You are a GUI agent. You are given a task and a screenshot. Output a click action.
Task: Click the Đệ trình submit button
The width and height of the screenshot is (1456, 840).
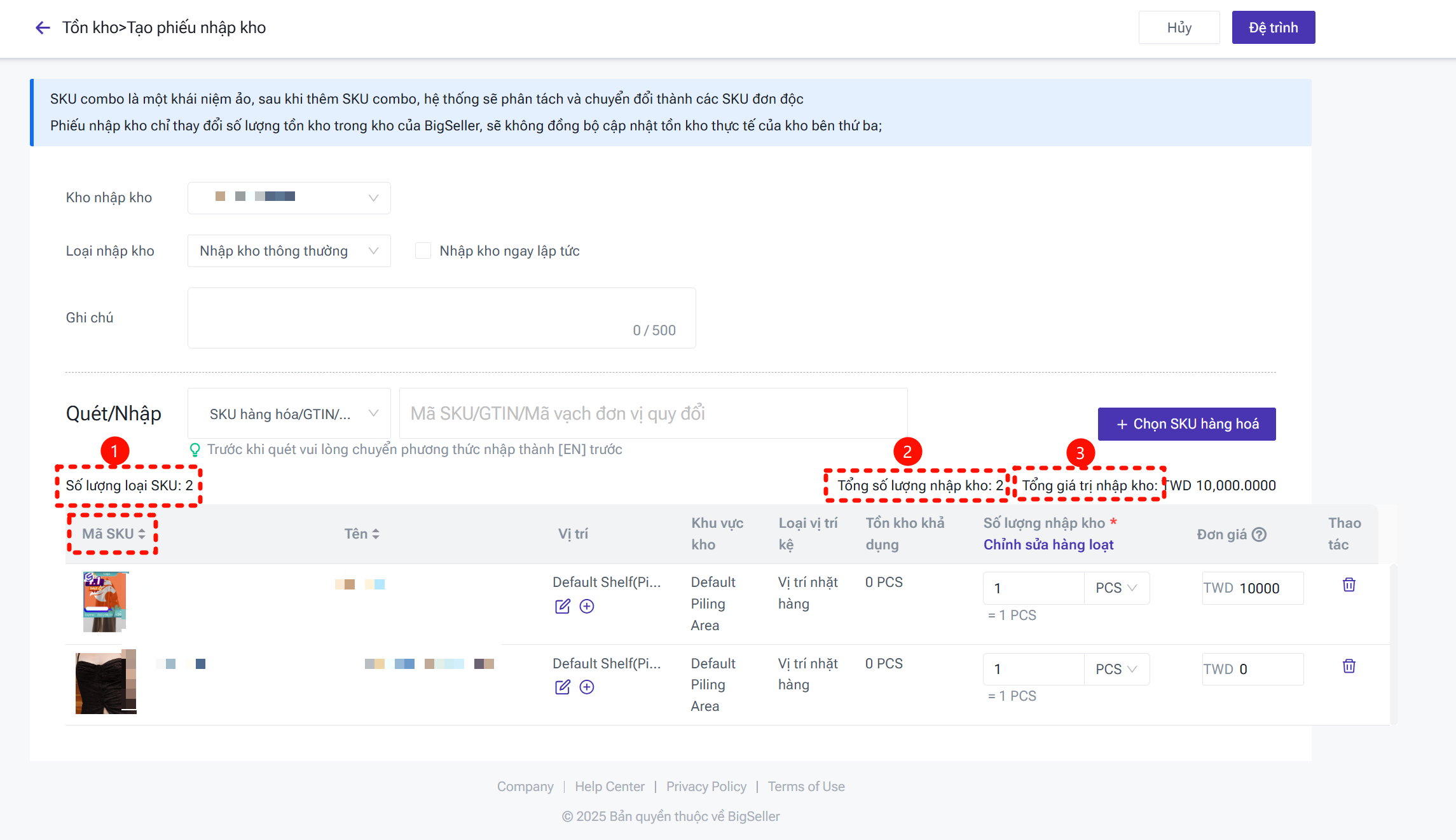(1273, 27)
